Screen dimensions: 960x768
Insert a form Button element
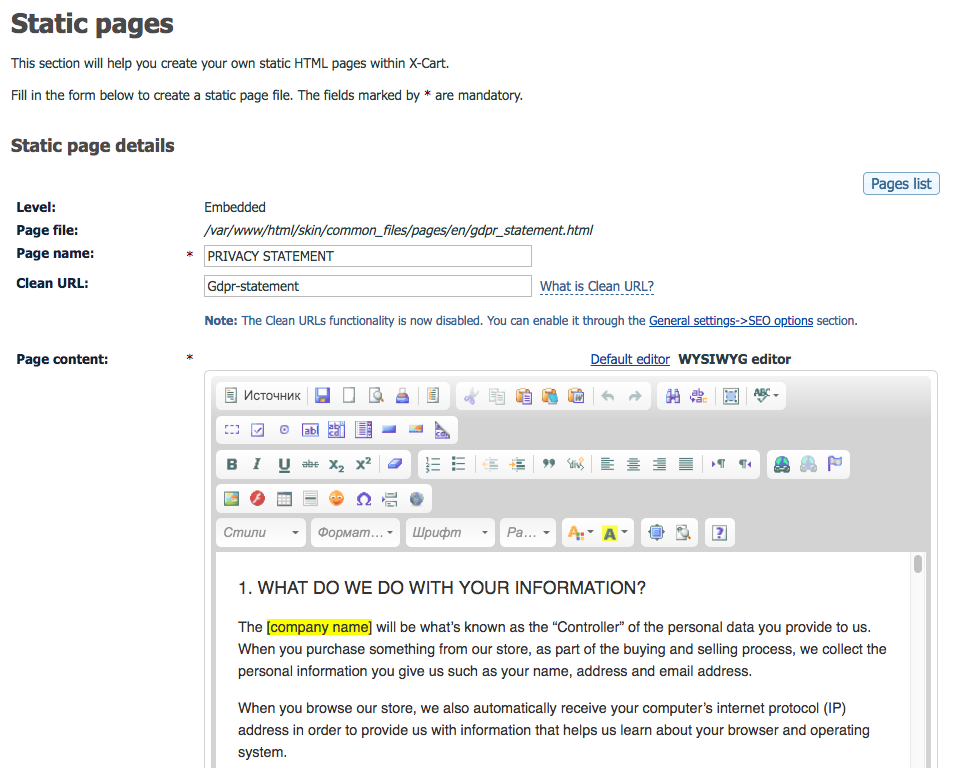pos(389,430)
